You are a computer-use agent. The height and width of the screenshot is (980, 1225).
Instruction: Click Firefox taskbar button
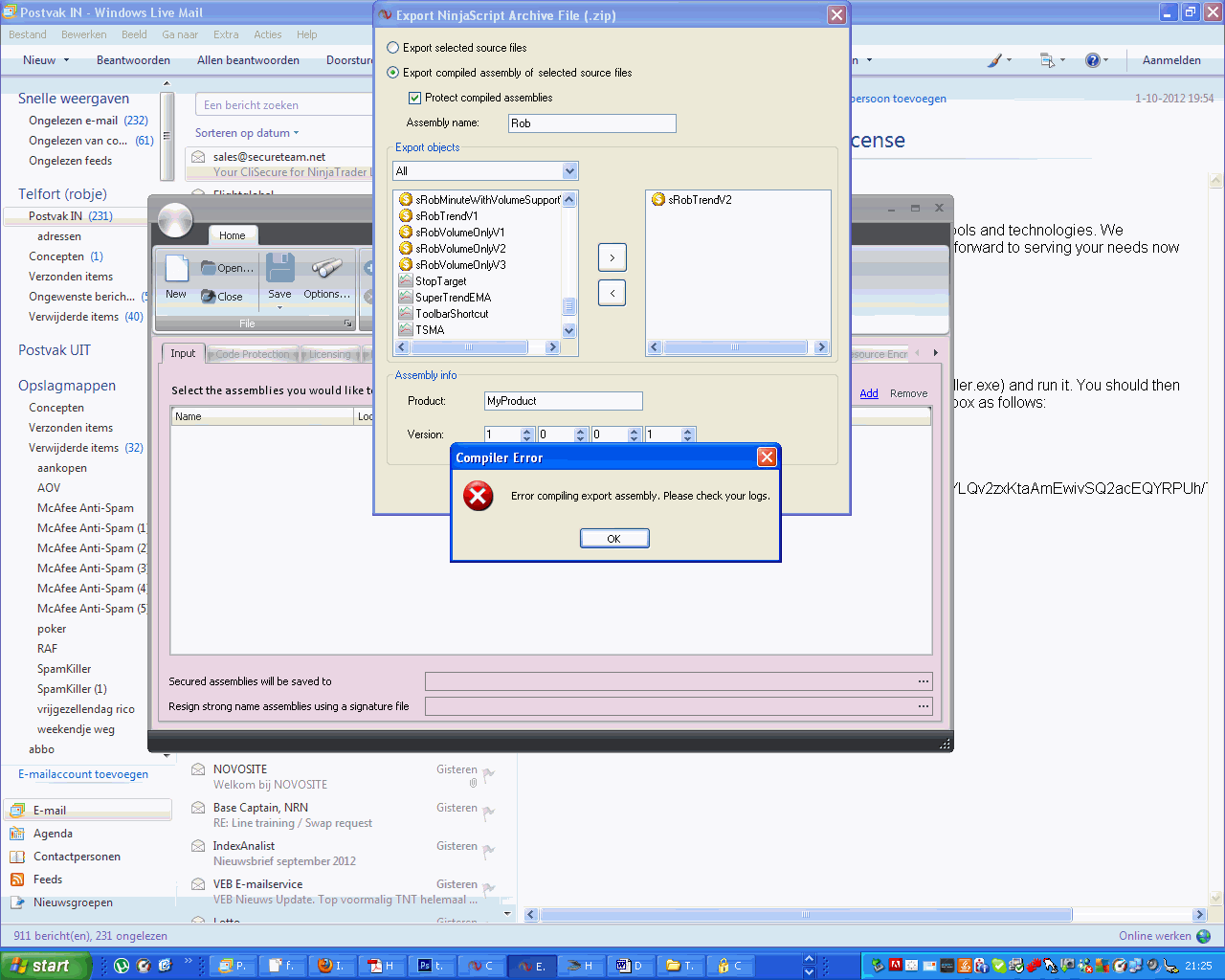click(332, 966)
